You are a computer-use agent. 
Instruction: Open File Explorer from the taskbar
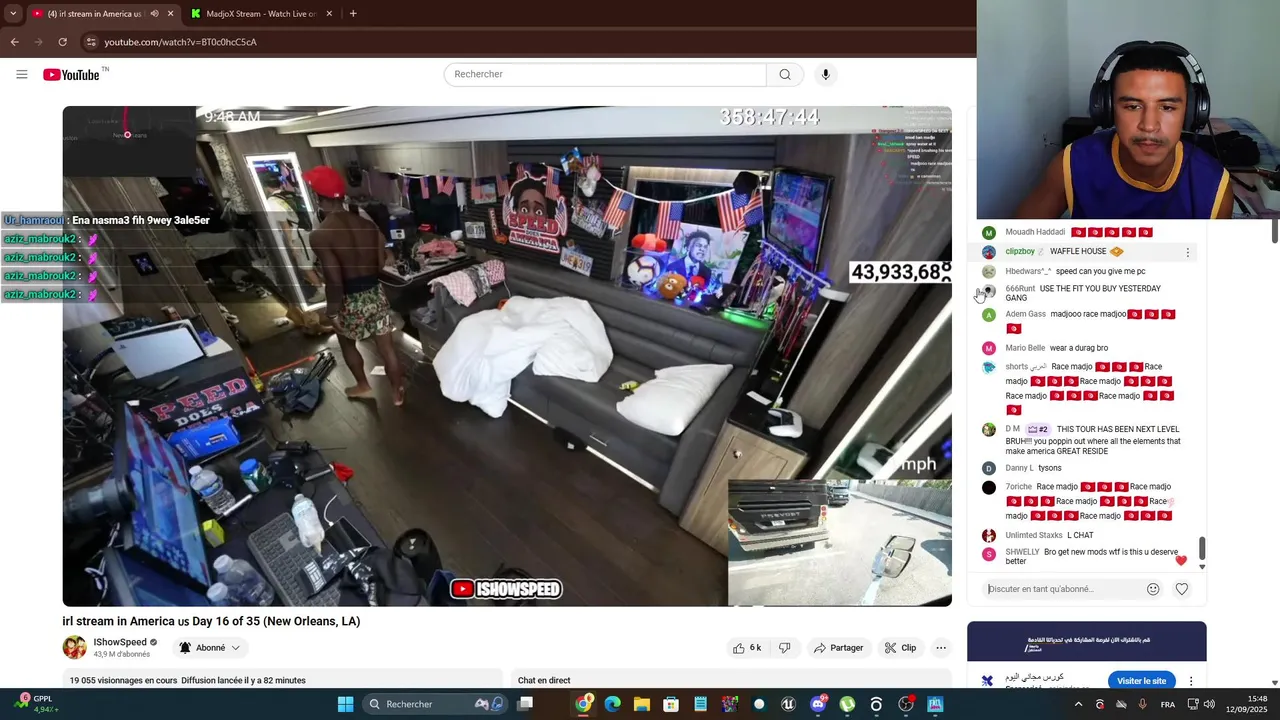click(642, 704)
